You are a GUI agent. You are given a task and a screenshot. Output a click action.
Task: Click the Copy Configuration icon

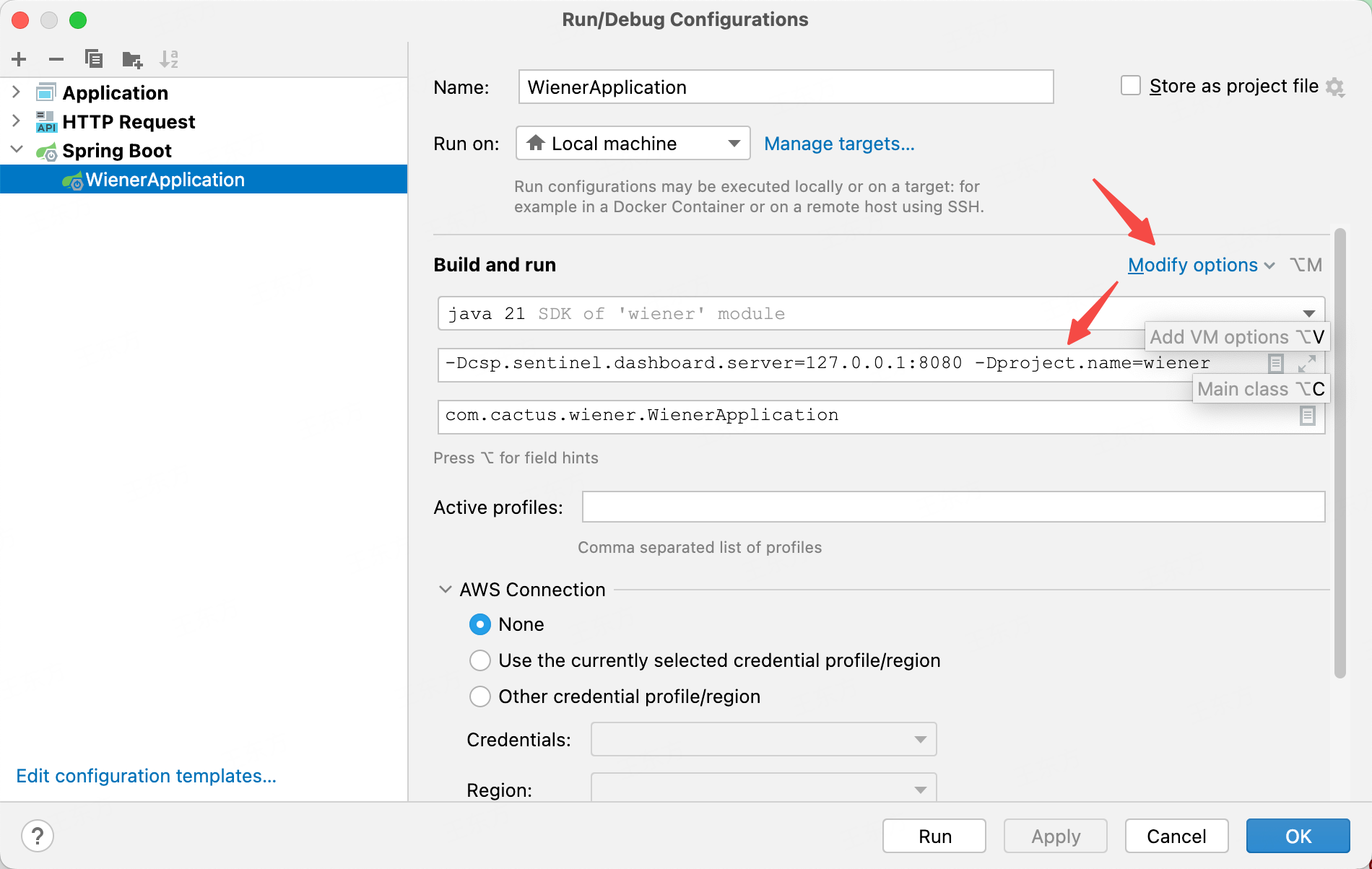(94, 59)
